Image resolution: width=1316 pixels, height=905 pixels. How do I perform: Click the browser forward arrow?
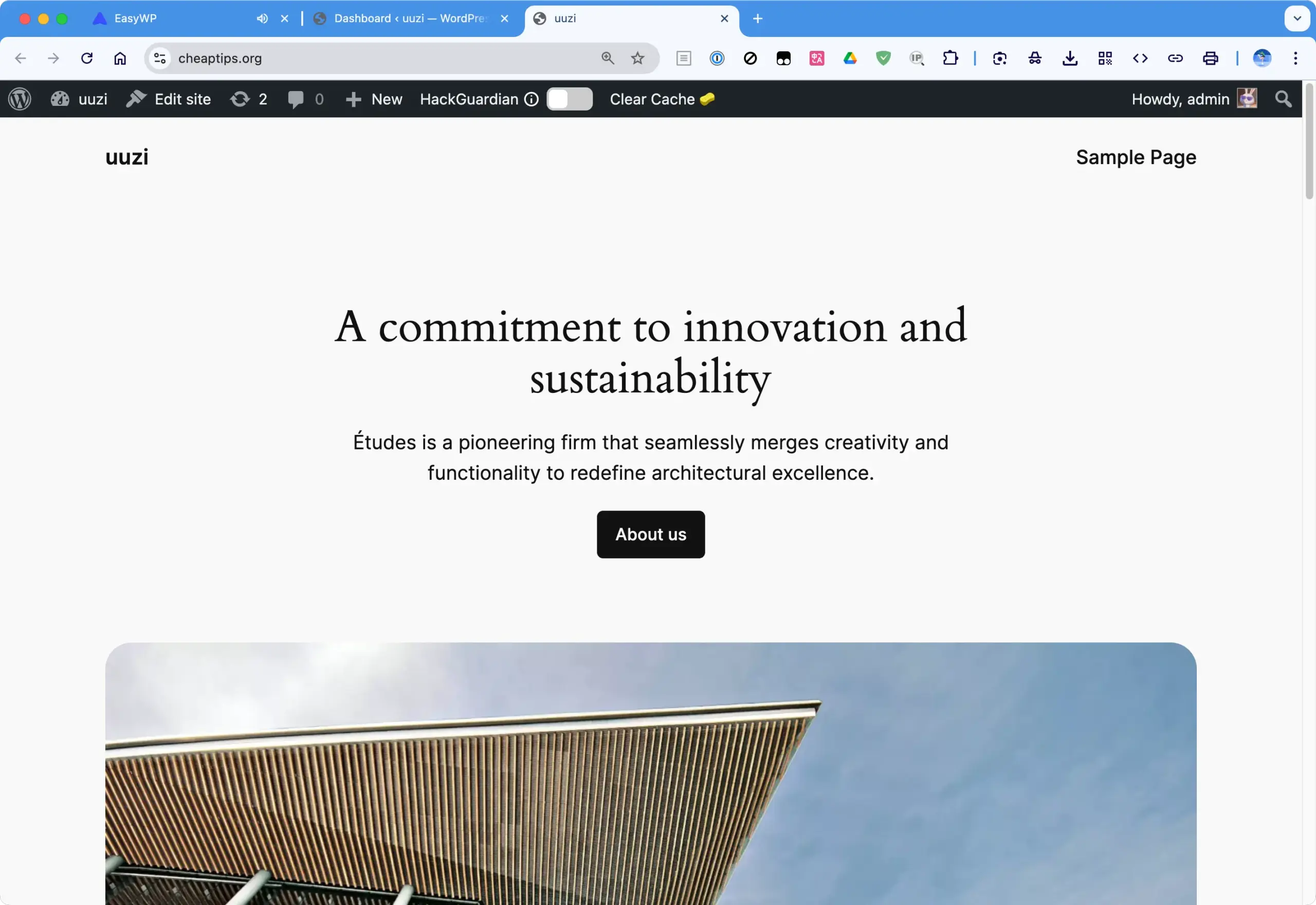pyautogui.click(x=53, y=59)
